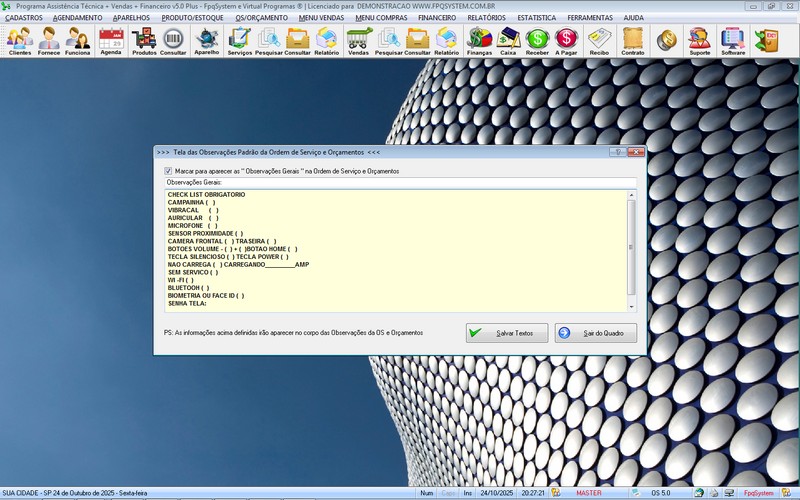Open the Produtos icon
Image resolution: width=800 pixels, height=500 pixels.
pyautogui.click(x=144, y=41)
